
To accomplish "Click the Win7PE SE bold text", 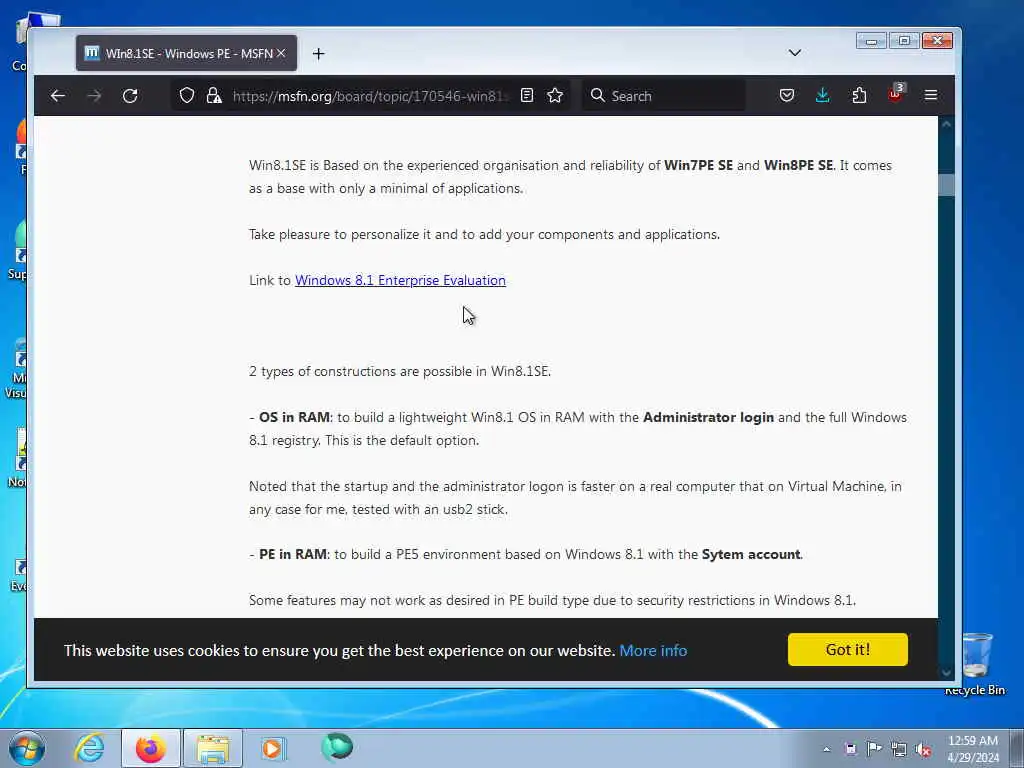I will pyautogui.click(x=698, y=165).
